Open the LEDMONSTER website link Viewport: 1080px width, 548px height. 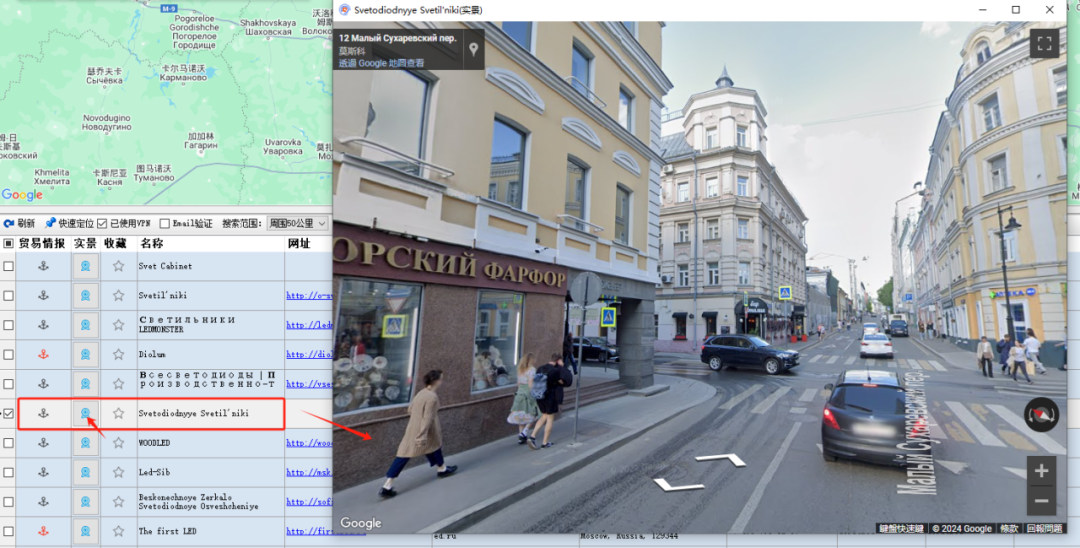click(x=309, y=325)
